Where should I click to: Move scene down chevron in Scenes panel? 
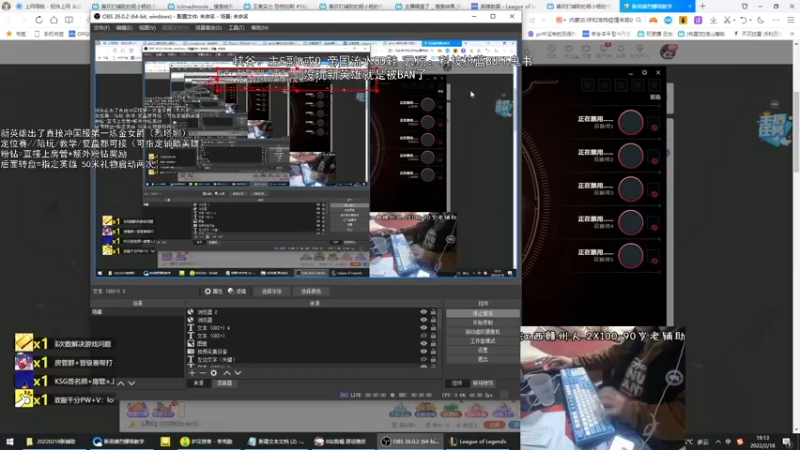(132, 383)
